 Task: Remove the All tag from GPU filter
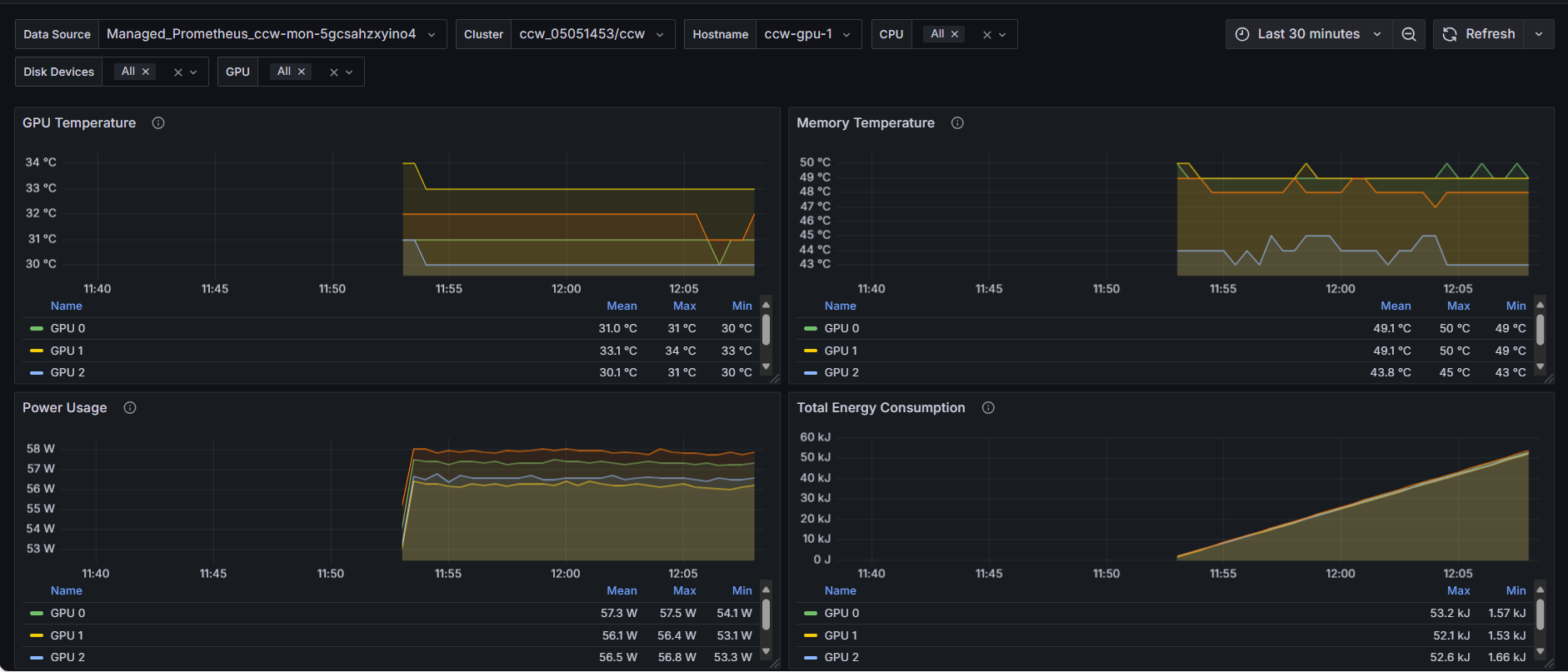click(302, 72)
